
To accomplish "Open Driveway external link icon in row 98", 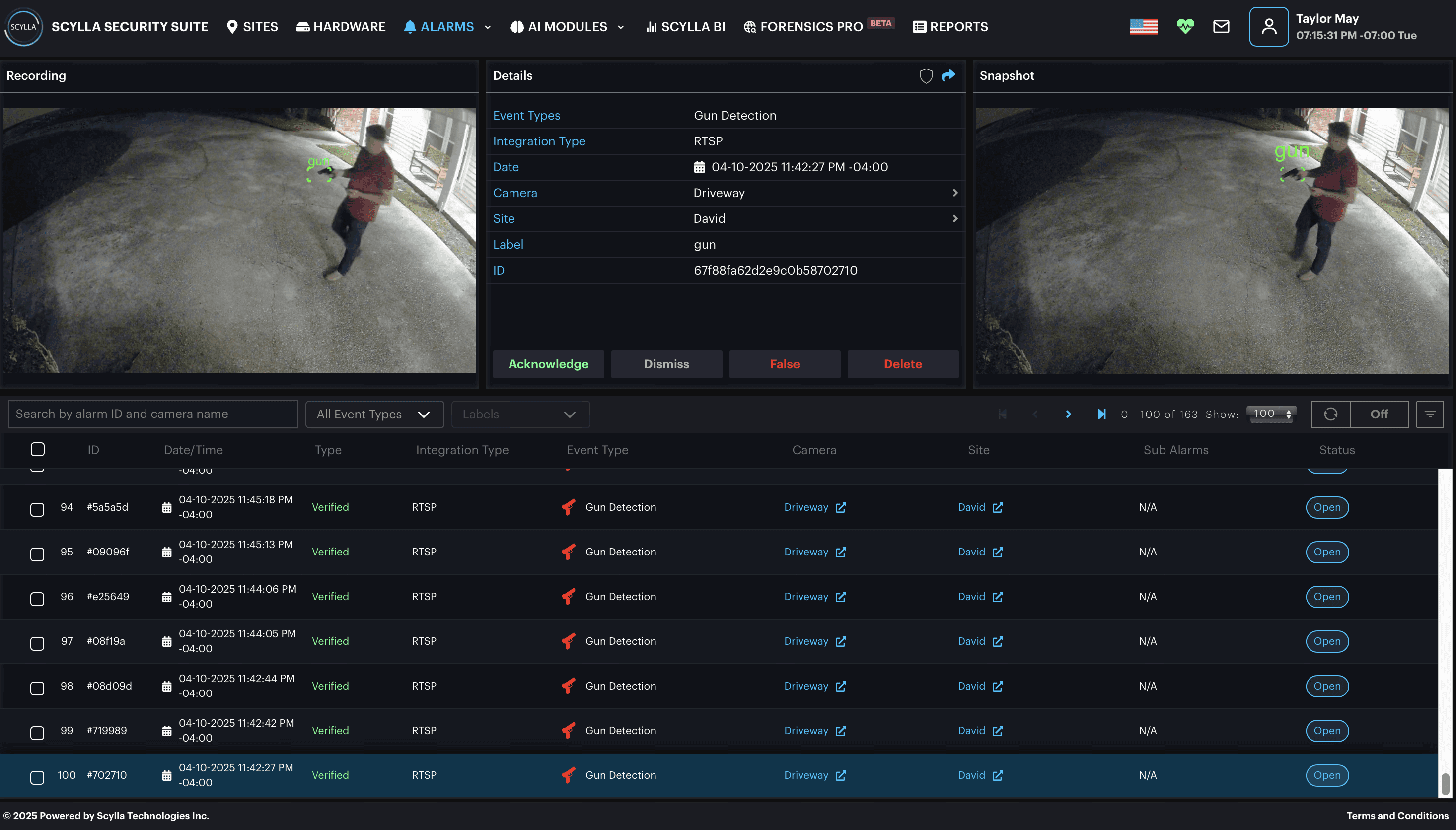I will 841,687.
